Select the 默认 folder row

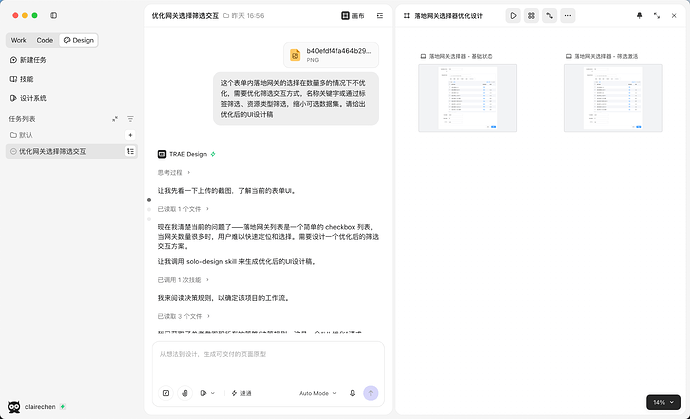pyautogui.click(x=71, y=135)
